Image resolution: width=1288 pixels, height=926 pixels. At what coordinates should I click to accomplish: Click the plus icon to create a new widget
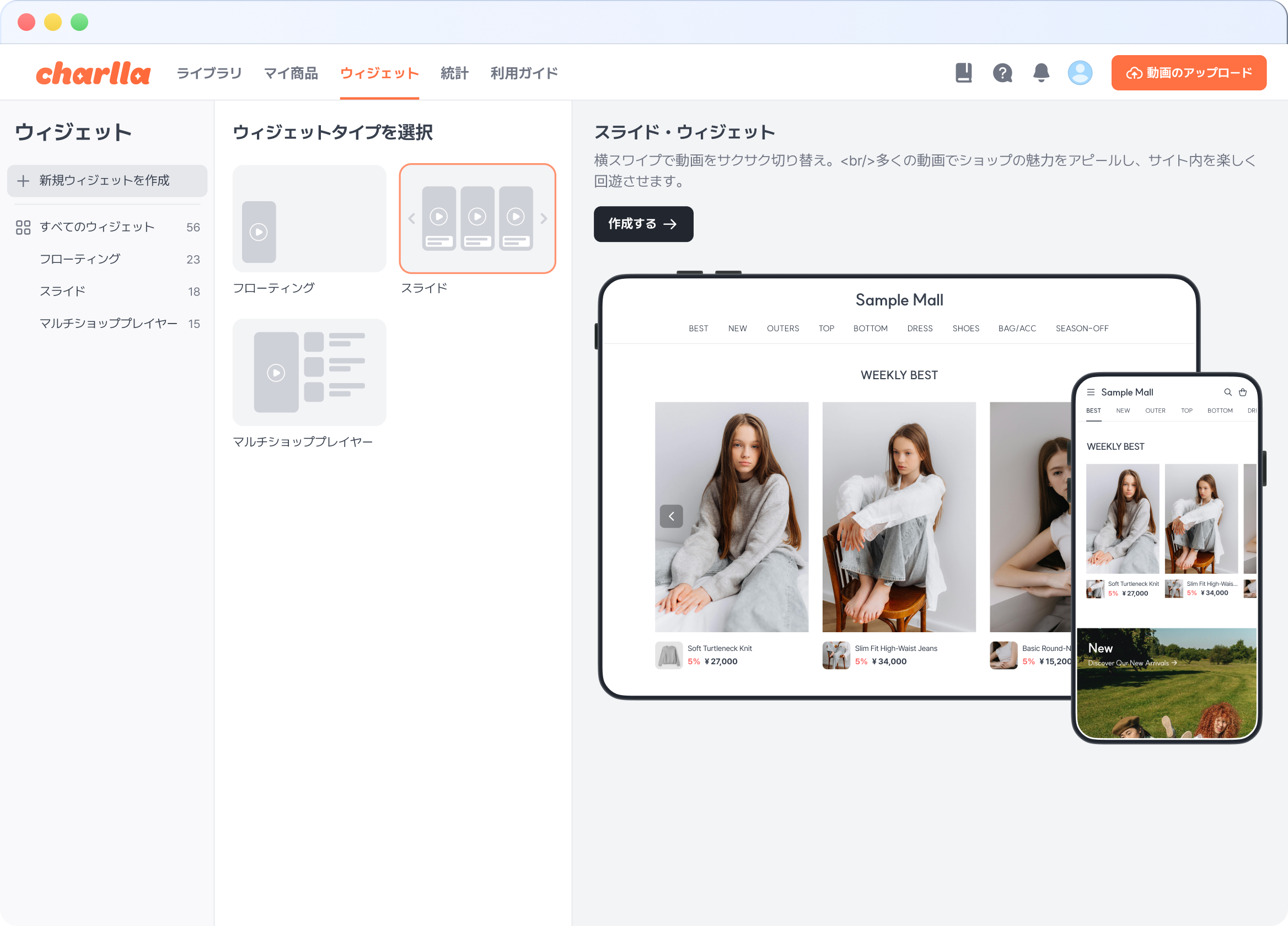pos(23,181)
